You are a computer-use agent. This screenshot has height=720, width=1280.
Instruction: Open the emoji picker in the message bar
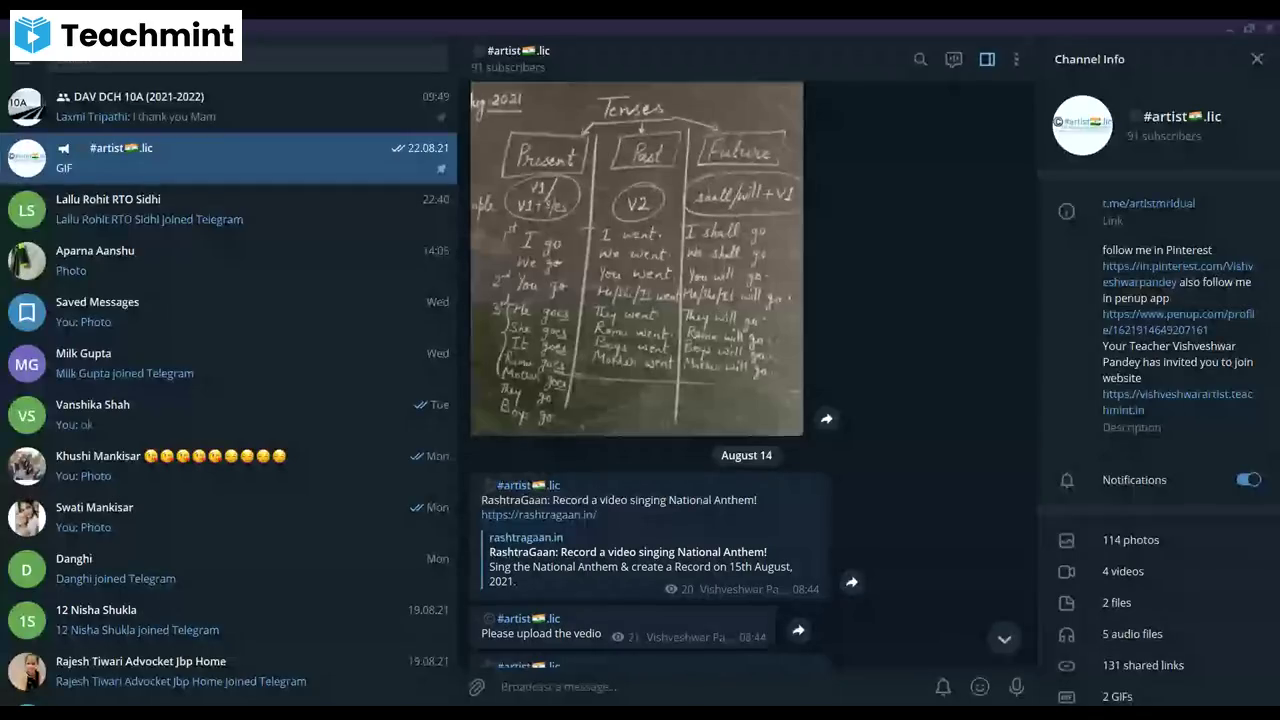pos(980,687)
